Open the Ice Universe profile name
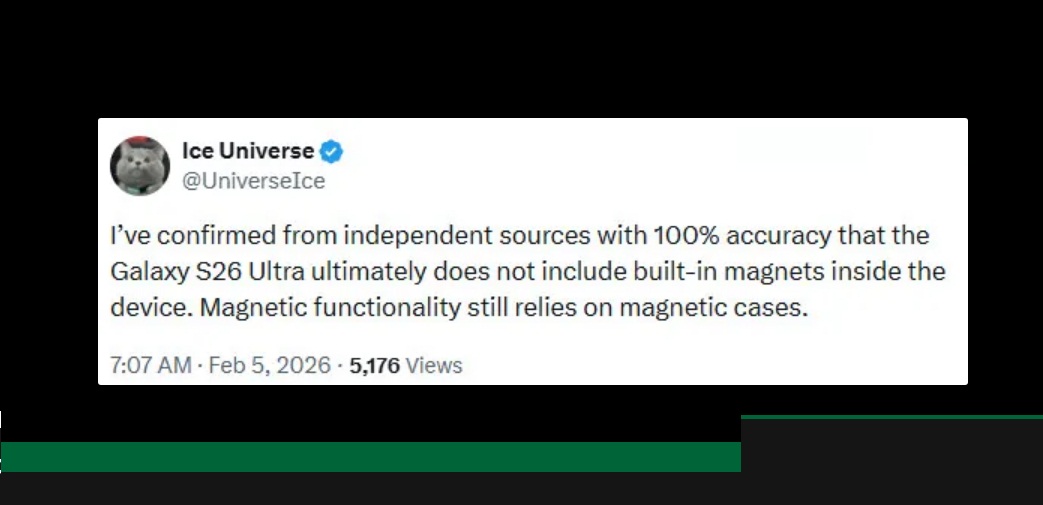1043x505 pixels. point(248,152)
